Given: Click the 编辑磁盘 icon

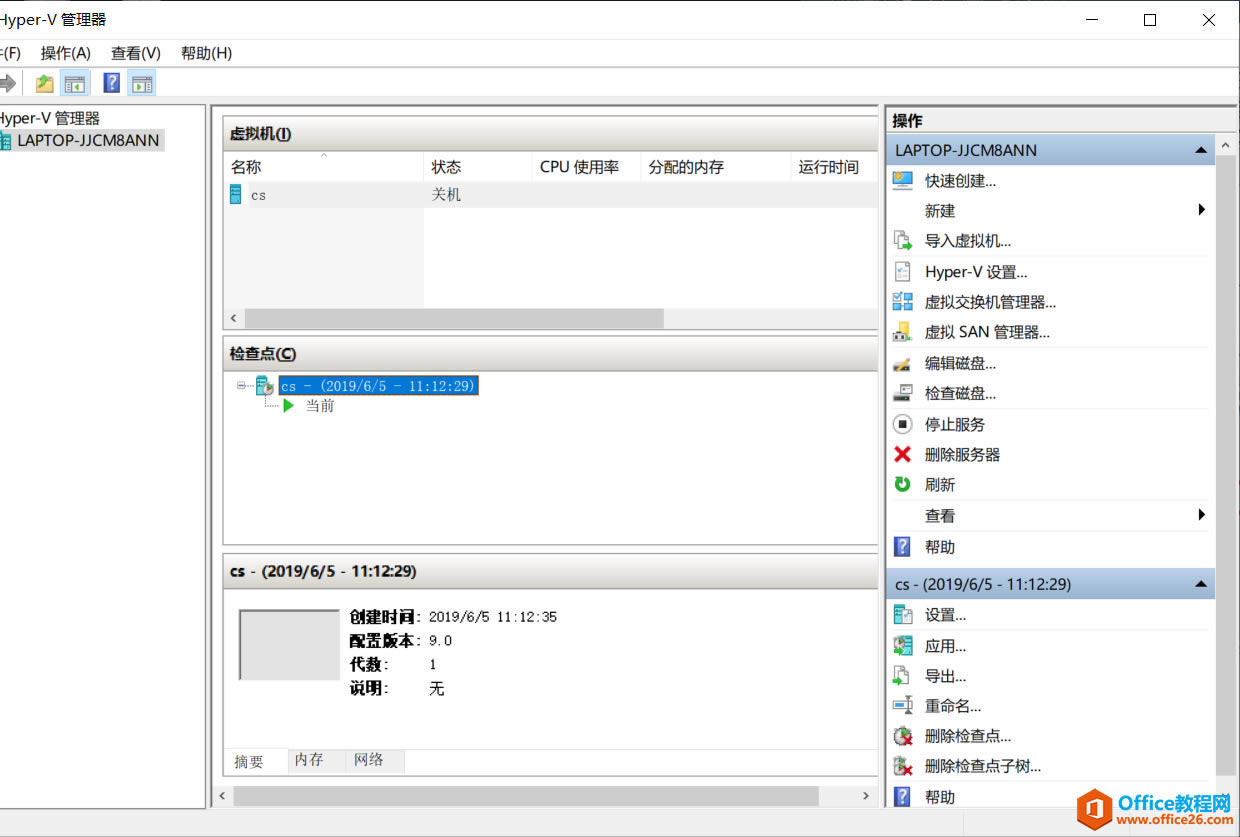Looking at the screenshot, I should tap(903, 363).
